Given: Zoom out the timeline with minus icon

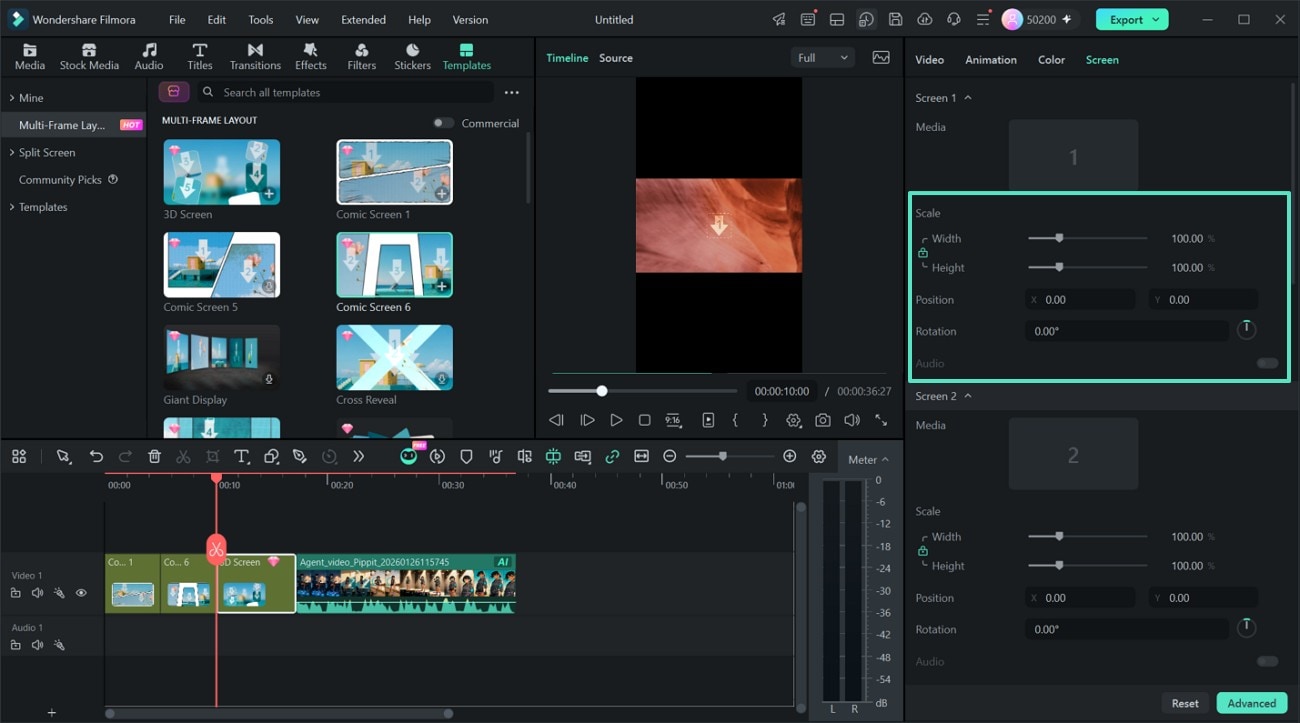Looking at the screenshot, I should tap(670, 456).
